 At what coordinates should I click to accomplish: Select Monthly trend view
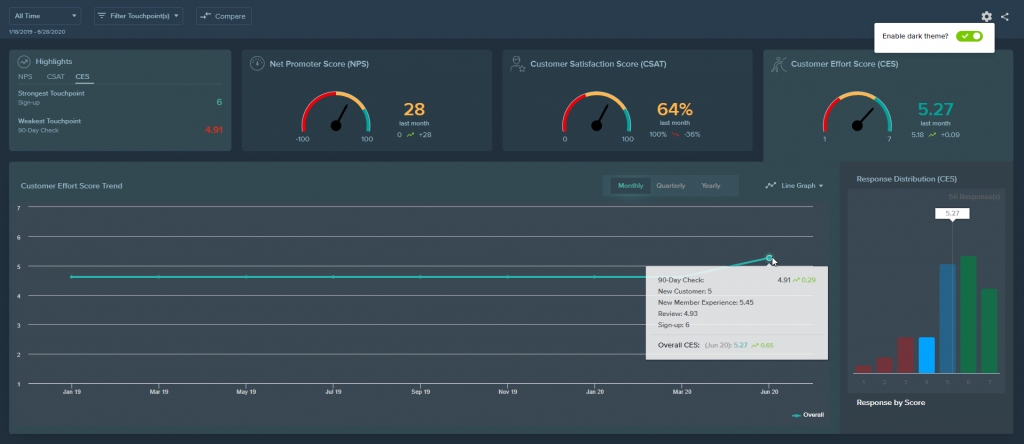(x=631, y=185)
